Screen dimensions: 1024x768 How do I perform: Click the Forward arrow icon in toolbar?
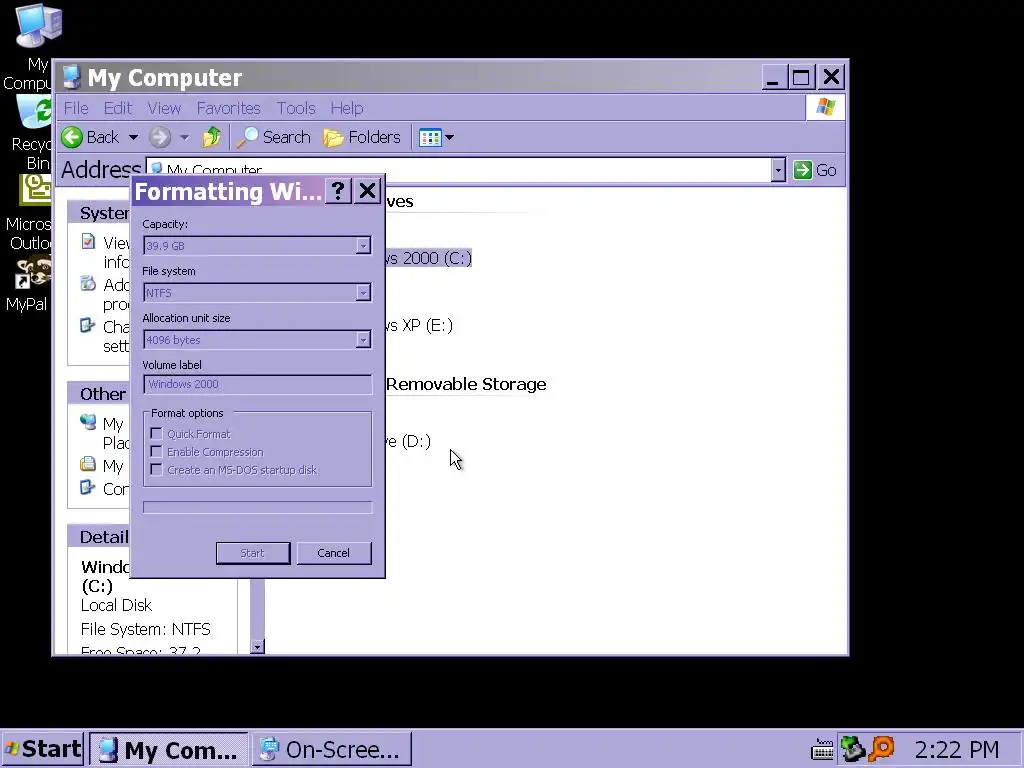pyautogui.click(x=159, y=137)
